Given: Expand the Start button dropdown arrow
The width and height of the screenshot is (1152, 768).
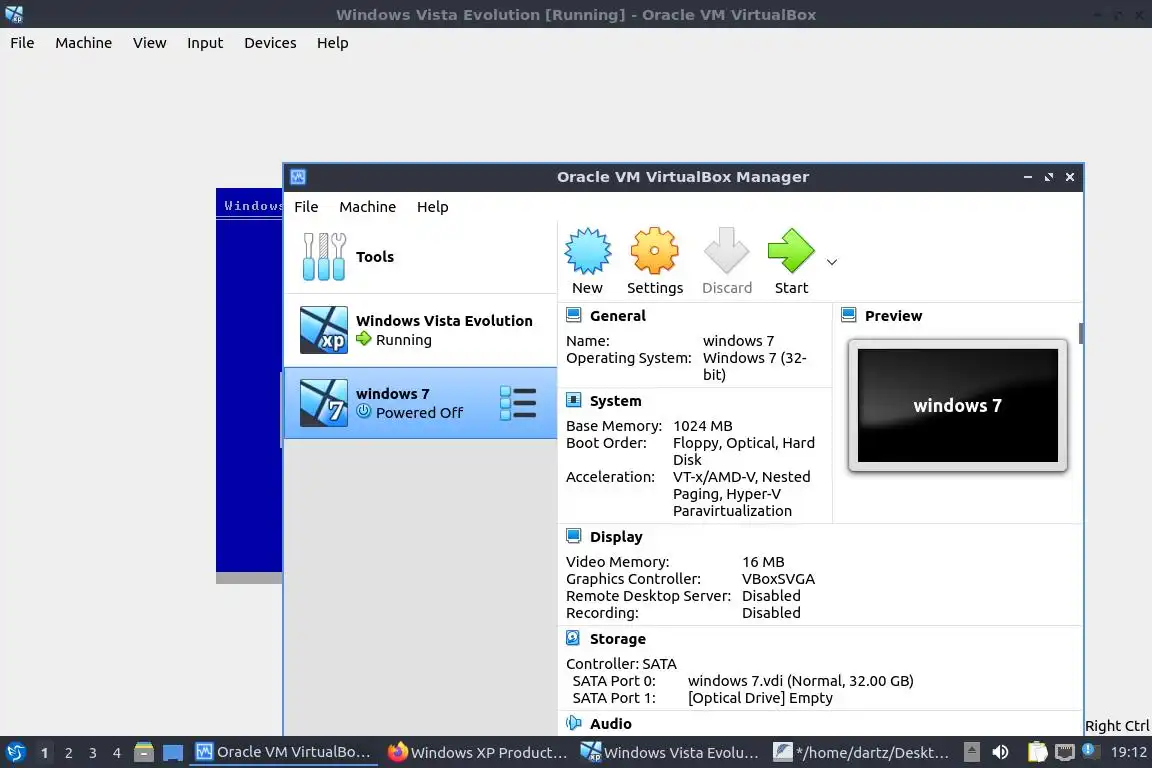Looking at the screenshot, I should click(832, 262).
